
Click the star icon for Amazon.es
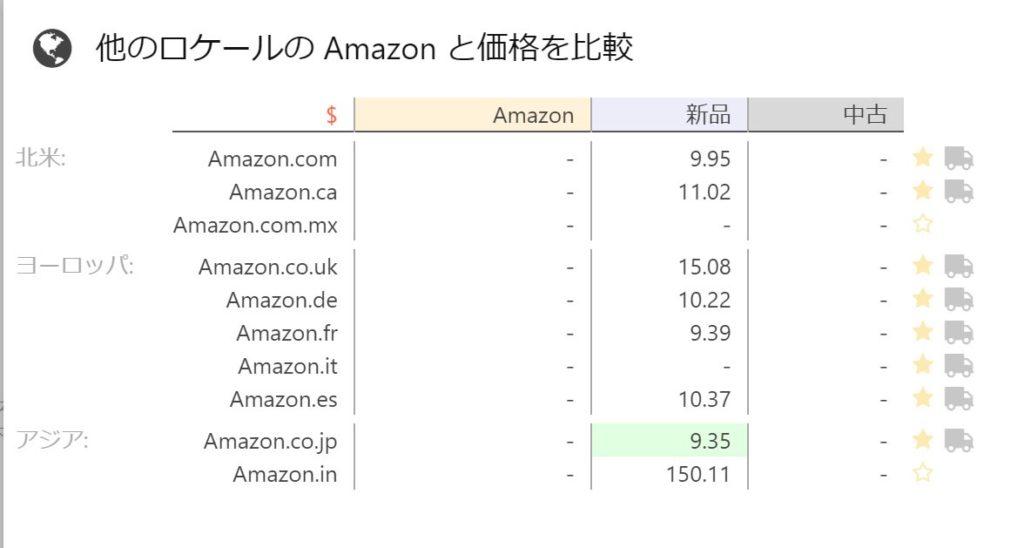[x=922, y=397]
